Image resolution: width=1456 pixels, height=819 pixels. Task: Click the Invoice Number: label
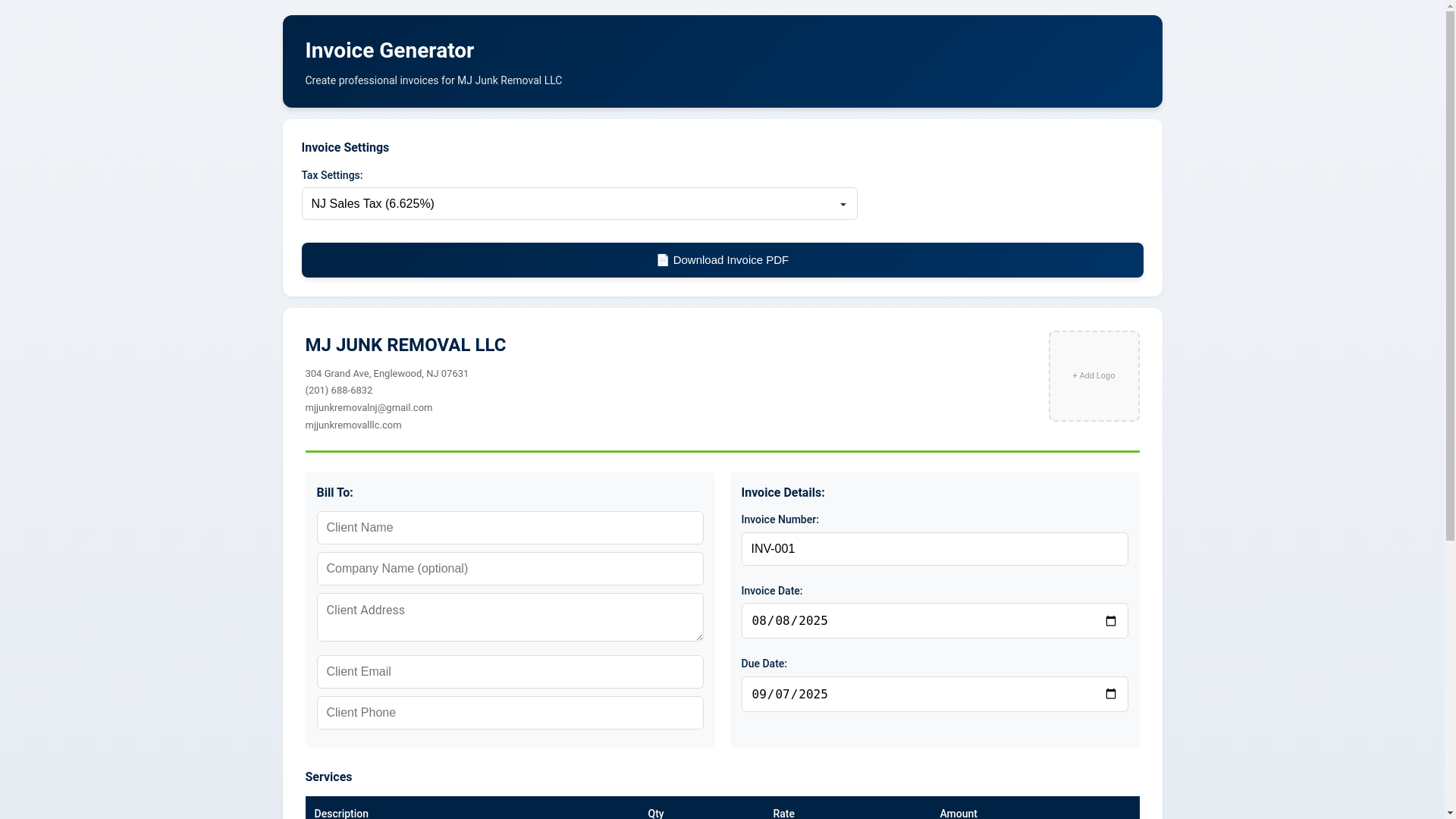[780, 519]
